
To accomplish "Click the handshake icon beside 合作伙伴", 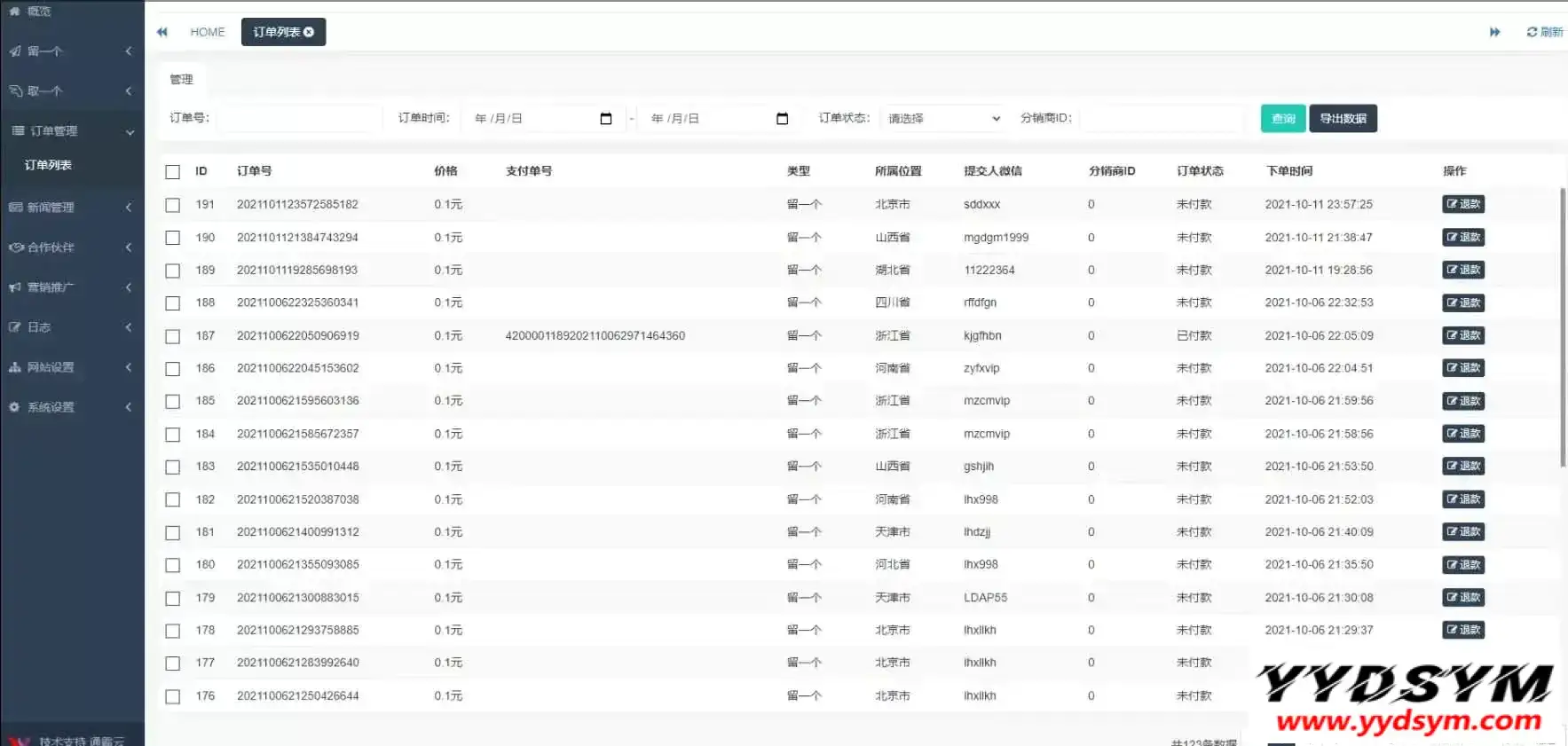I will pos(15,247).
